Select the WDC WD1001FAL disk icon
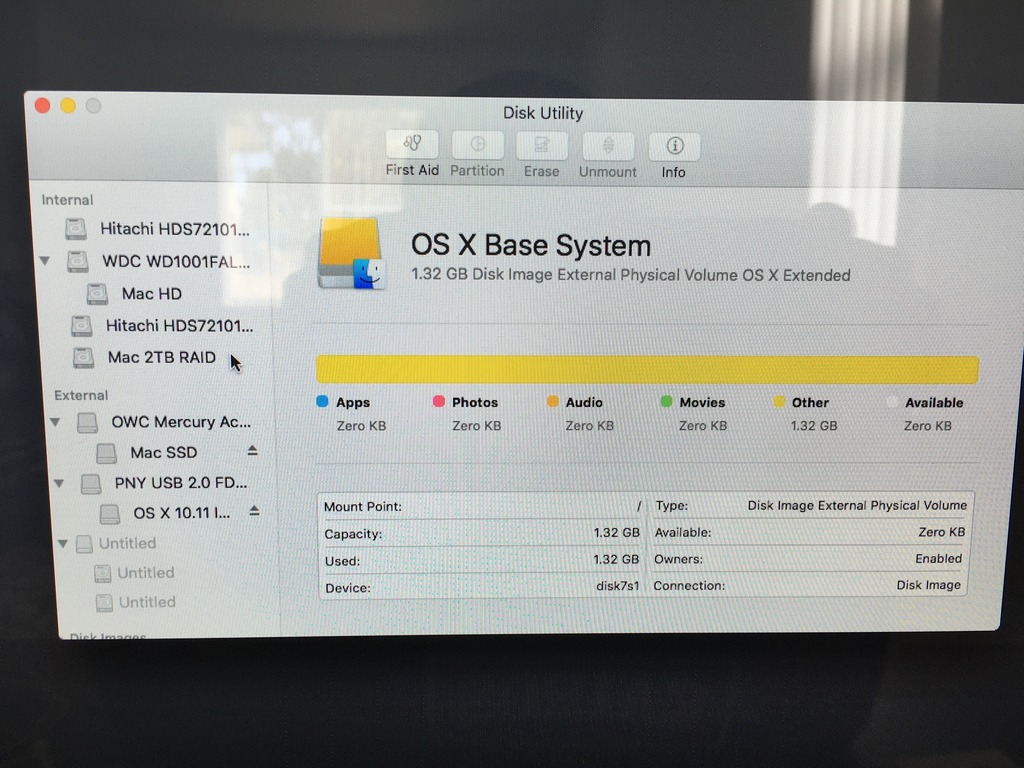1024x768 pixels. click(78, 262)
